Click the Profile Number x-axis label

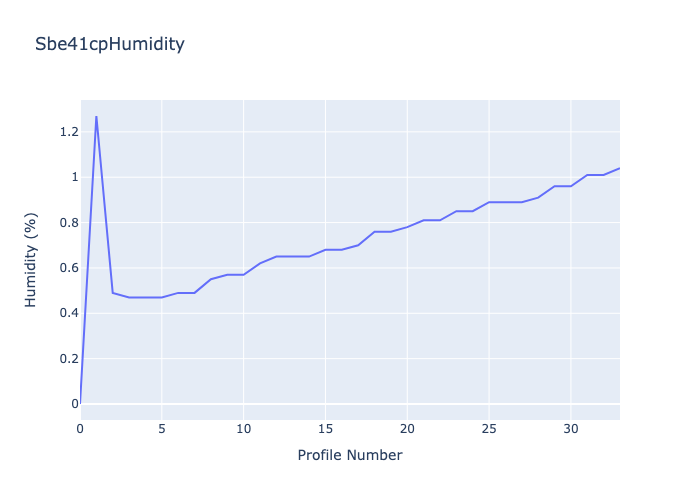349,456
